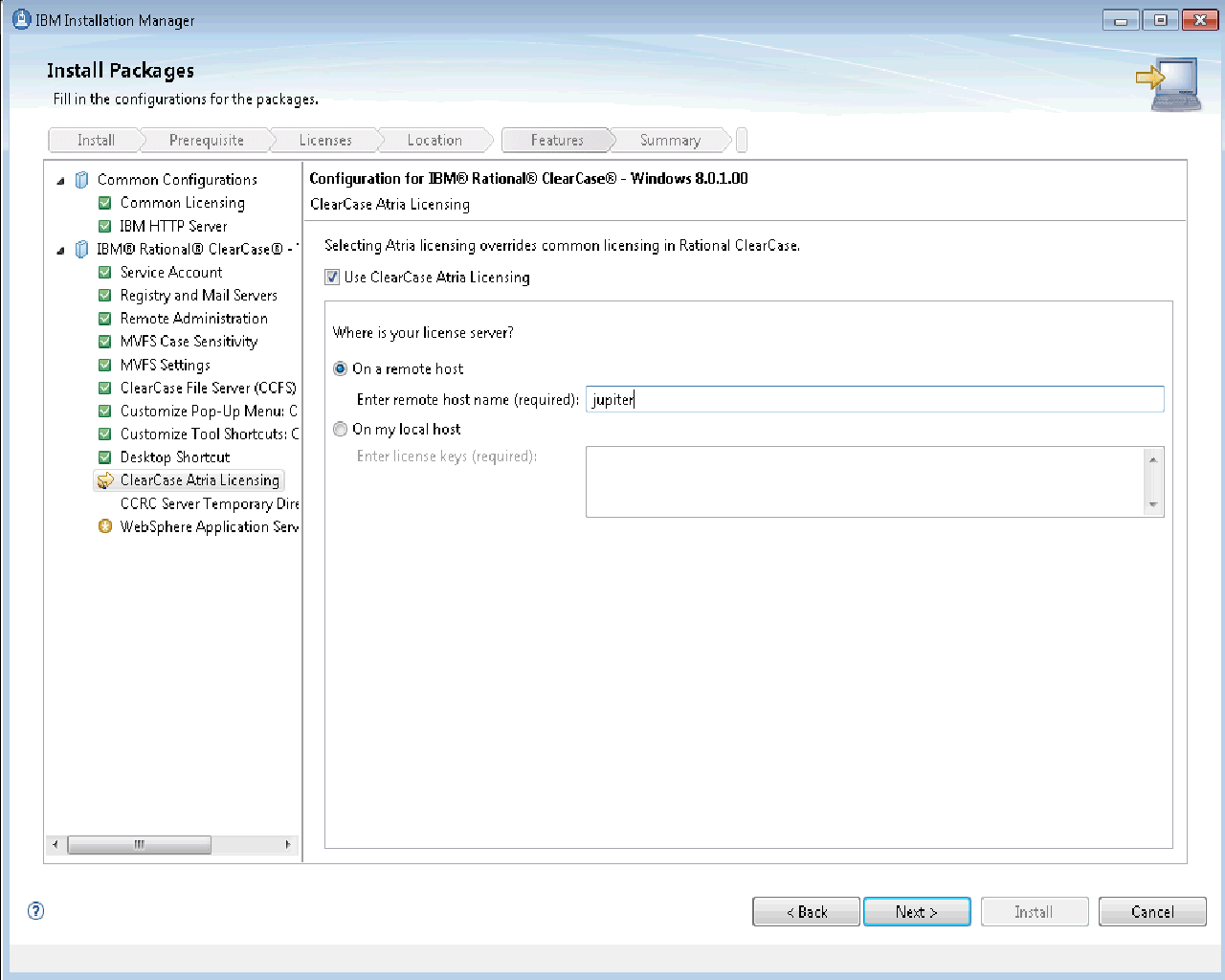
Task: Go to the Licenses wizard step
Action: tap(325, 141)
